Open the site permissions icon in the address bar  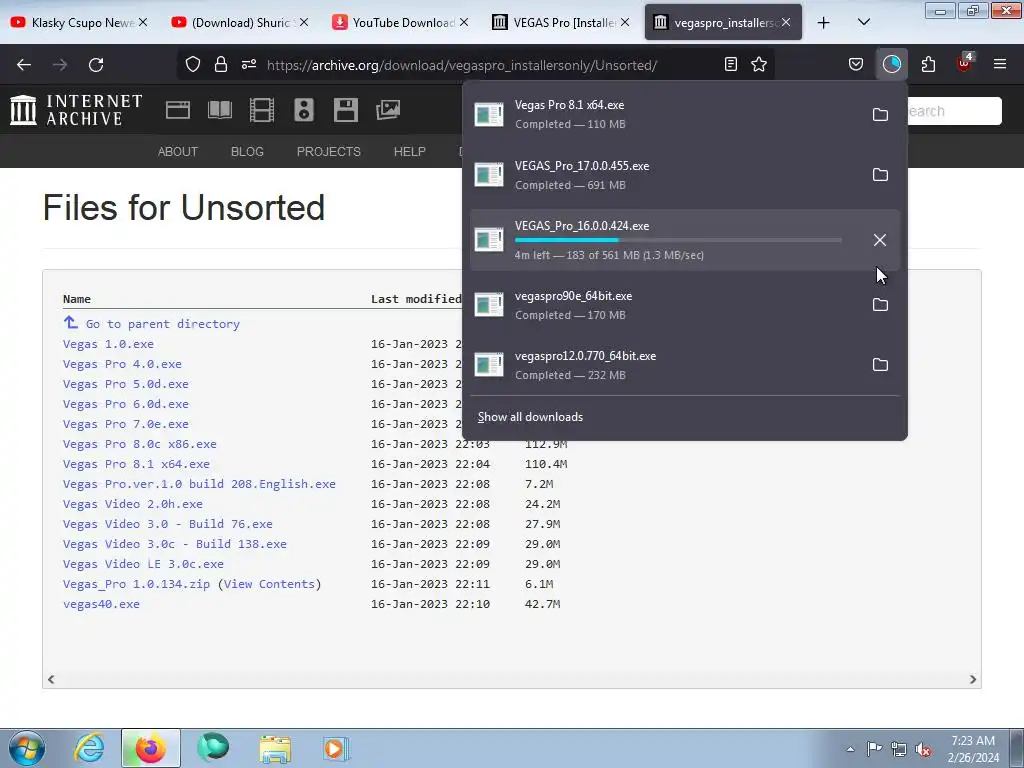pos(249,64)
